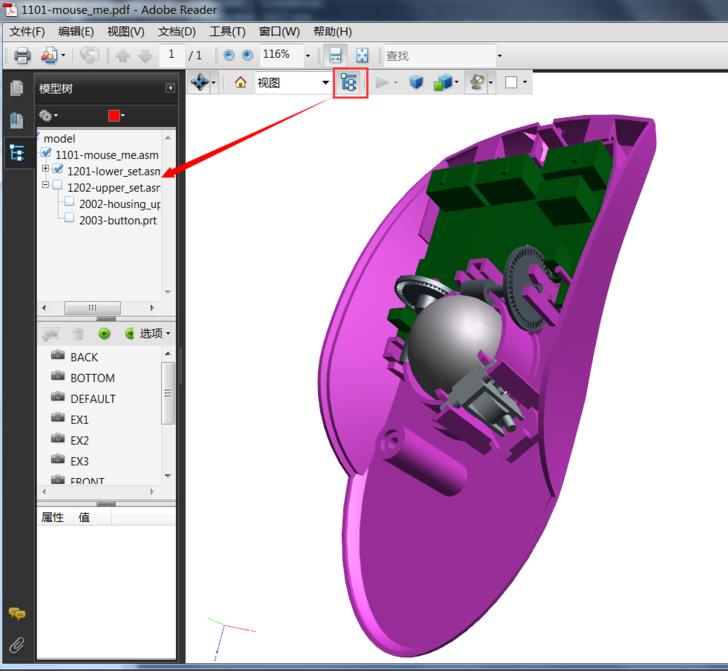Open the 视图 views dropdown
Viewport: 728px width, 671px height.
[x=326, y=83]
